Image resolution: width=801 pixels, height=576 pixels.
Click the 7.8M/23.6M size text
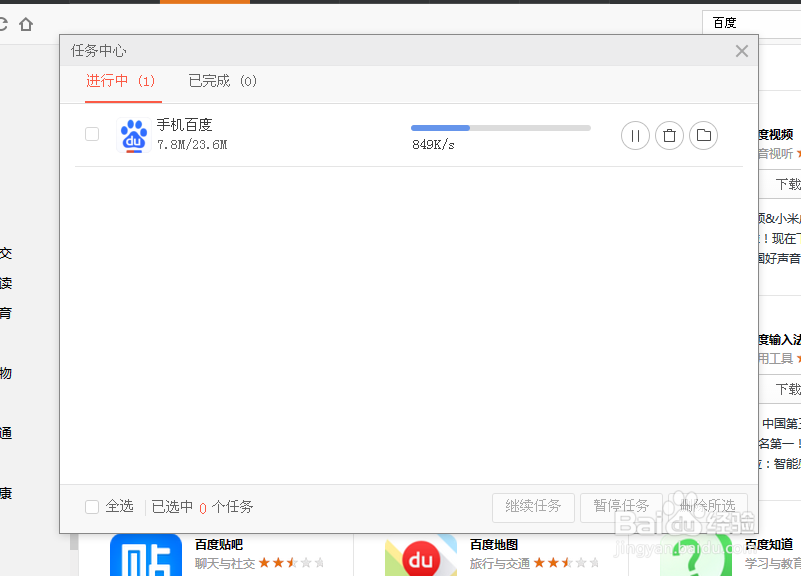[x=192, y=145]
